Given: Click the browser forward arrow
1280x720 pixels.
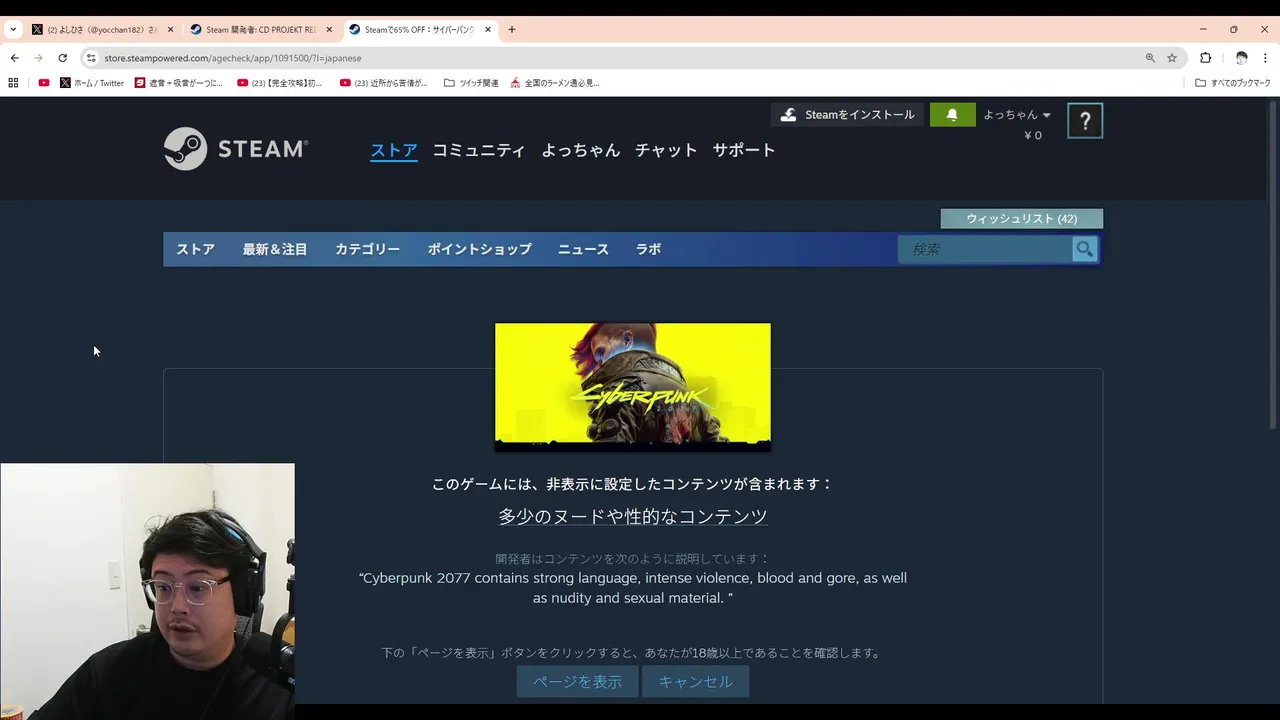Looking at the screenshot, I should (x=38, y=58).
